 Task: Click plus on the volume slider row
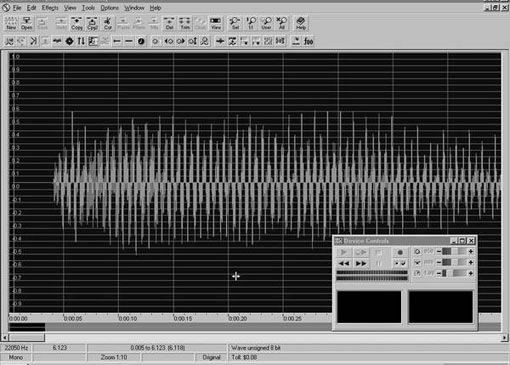click(x=471, y=251)
